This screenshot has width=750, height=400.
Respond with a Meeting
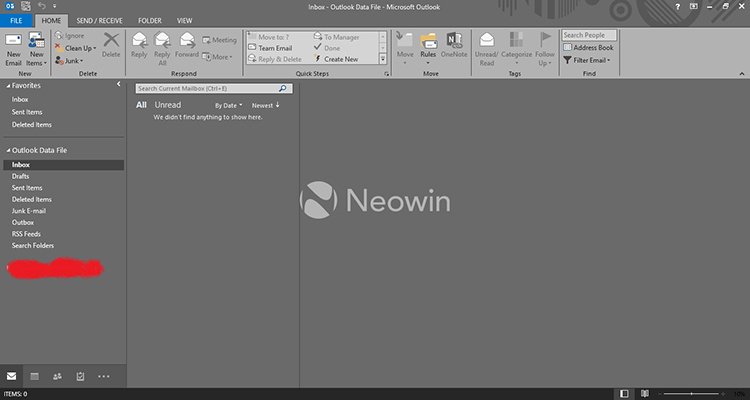tap(220, 40)
